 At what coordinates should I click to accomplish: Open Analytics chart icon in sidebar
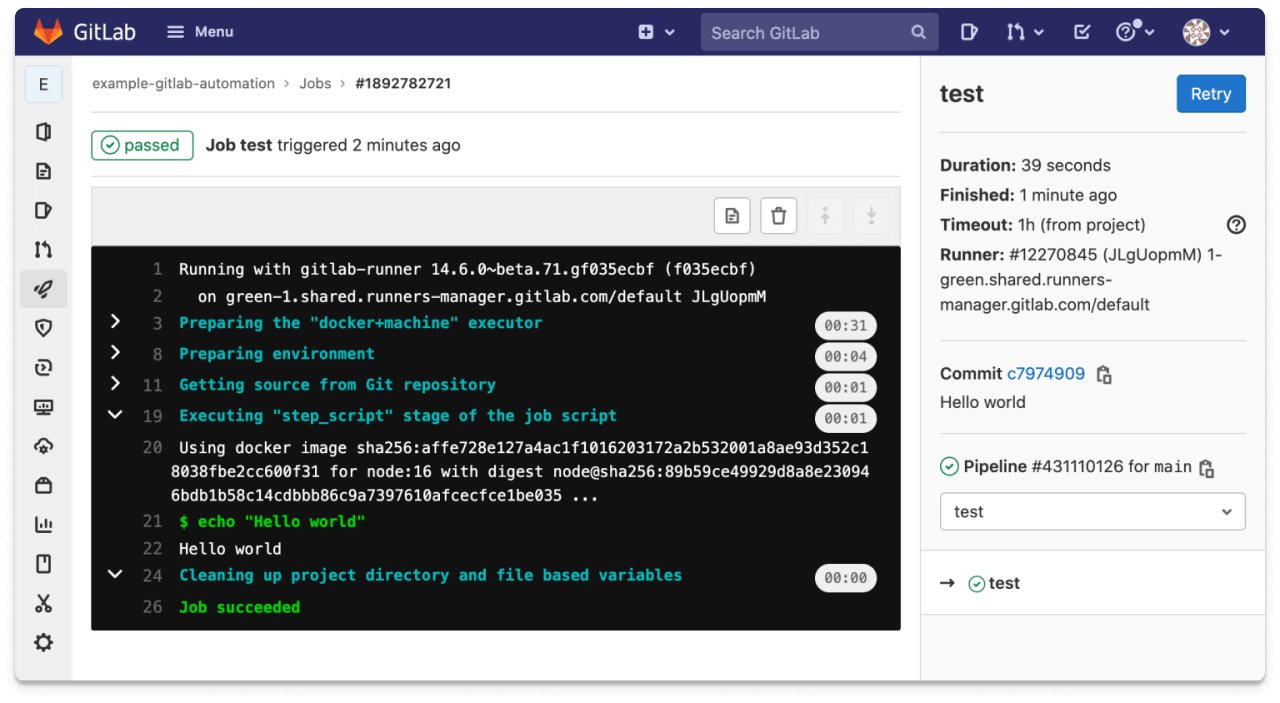coord(43,524)
